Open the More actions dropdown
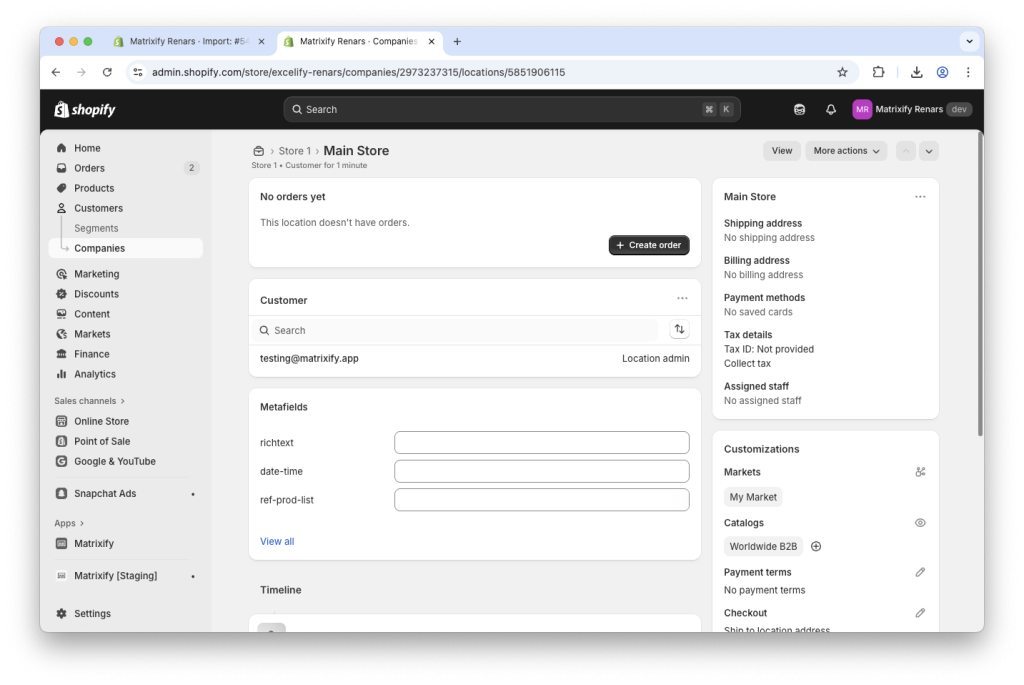Image resolution: width=1024 pixels, height=685 pixels. (x=845, y=150)
